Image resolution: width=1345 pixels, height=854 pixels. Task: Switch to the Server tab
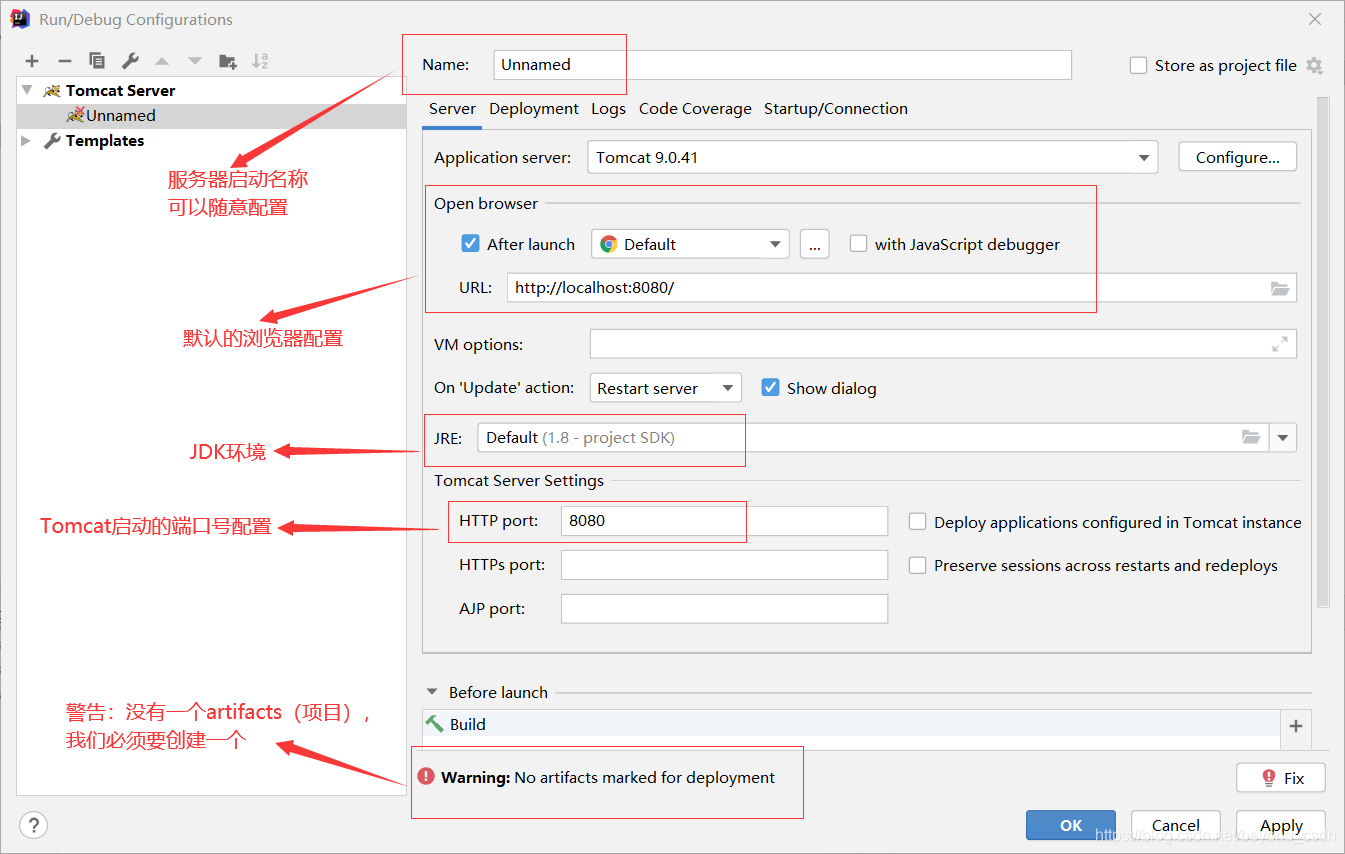coord(452,109)
